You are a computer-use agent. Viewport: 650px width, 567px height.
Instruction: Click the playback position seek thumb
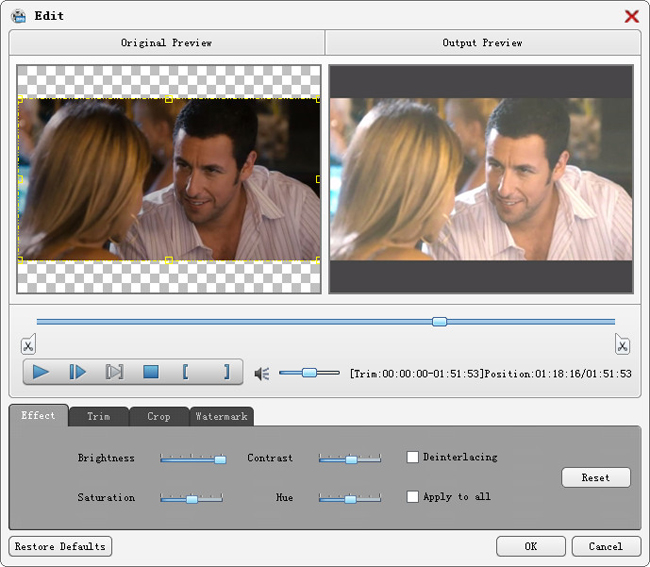pyautogui.click(x=439, y=322)
